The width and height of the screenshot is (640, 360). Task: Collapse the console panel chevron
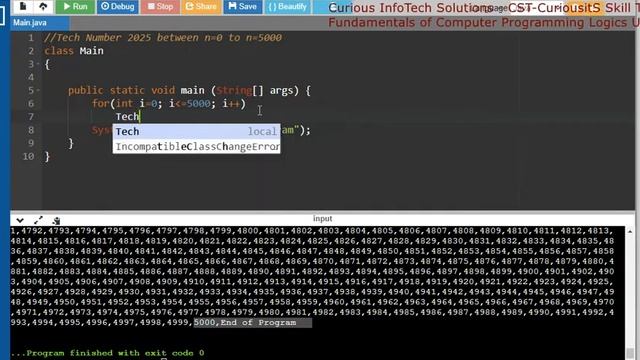click(x=20, y=220)
